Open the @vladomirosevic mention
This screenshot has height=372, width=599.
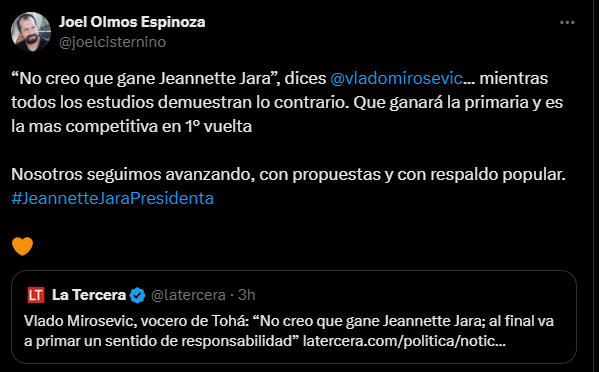click(x=396, y=78)
